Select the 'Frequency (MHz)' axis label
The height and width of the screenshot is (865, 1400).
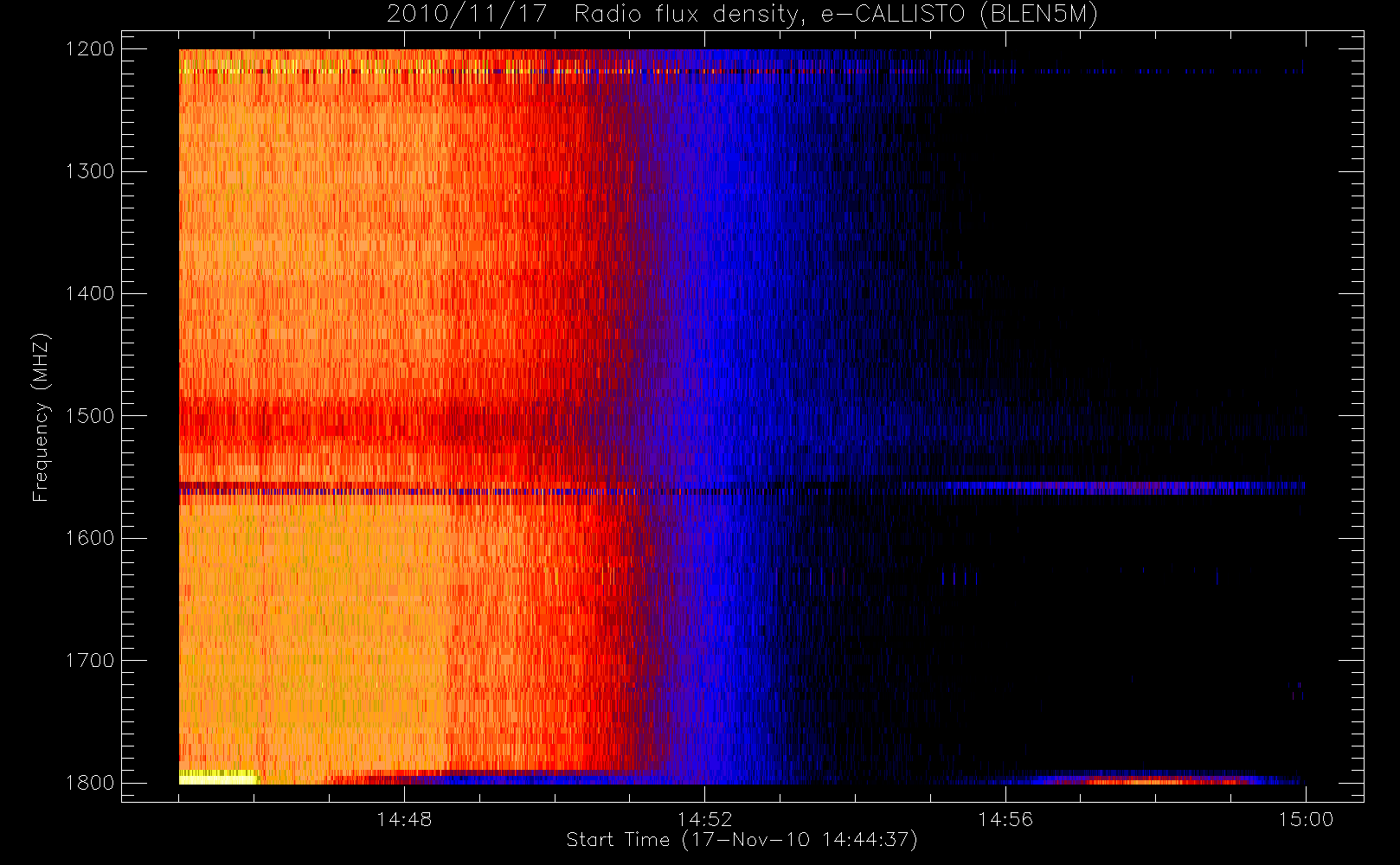tap(40, 417)
